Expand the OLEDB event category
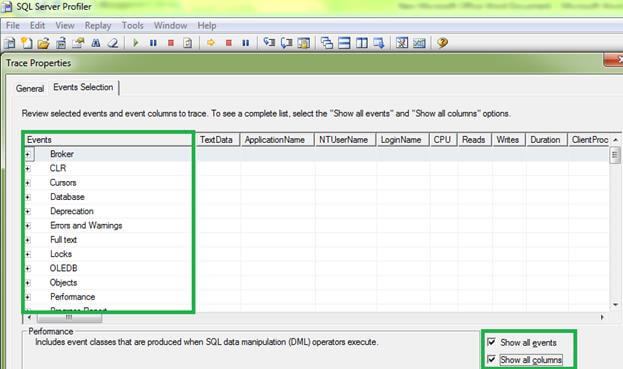Screen dimensions: 623x369 [x=28, y=269]
